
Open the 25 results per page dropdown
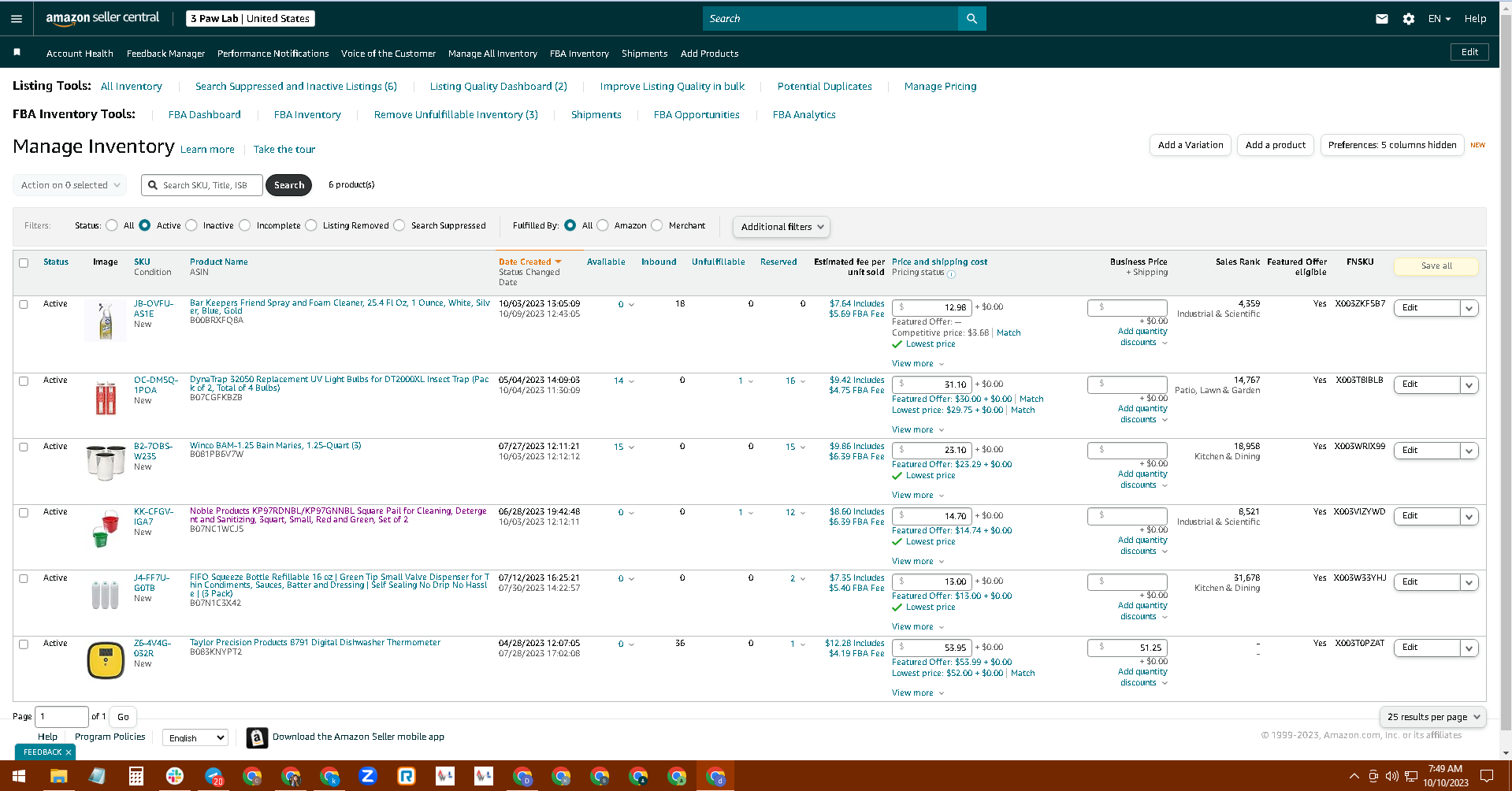tap(1433, 717)
